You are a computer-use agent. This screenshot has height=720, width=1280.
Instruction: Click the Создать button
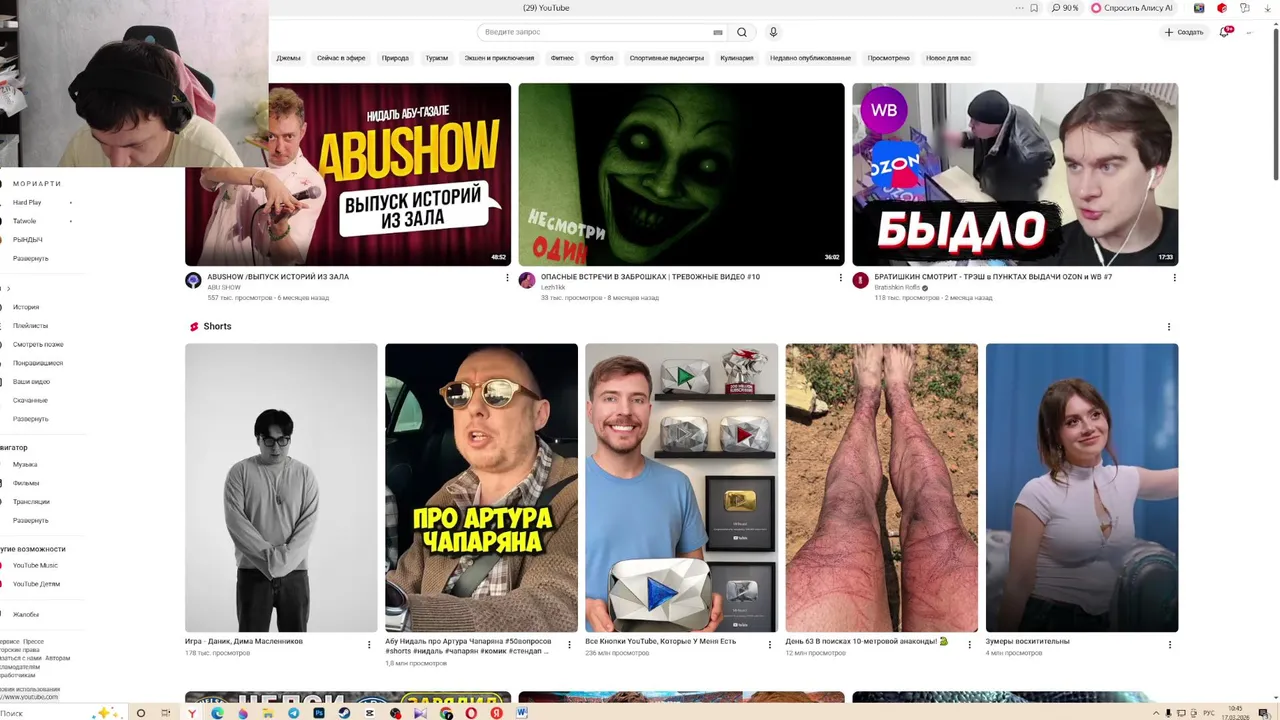[1184, 32]
